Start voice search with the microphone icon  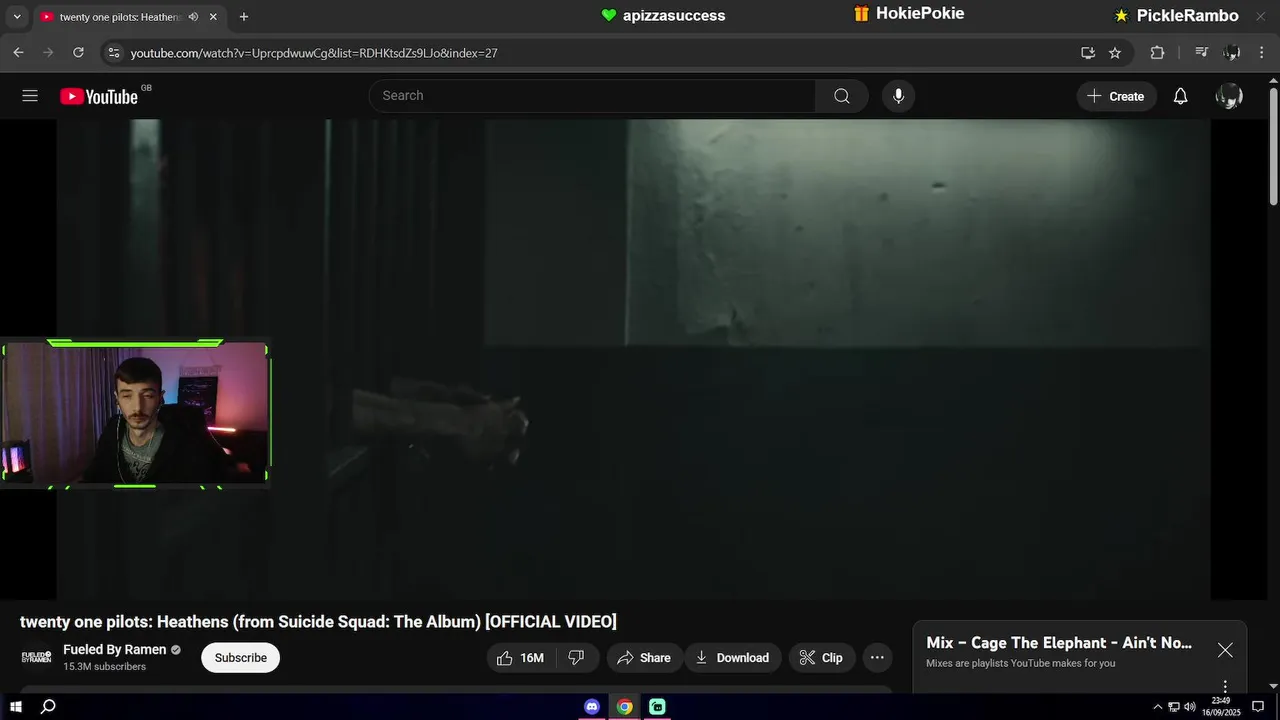coord(898,96)
